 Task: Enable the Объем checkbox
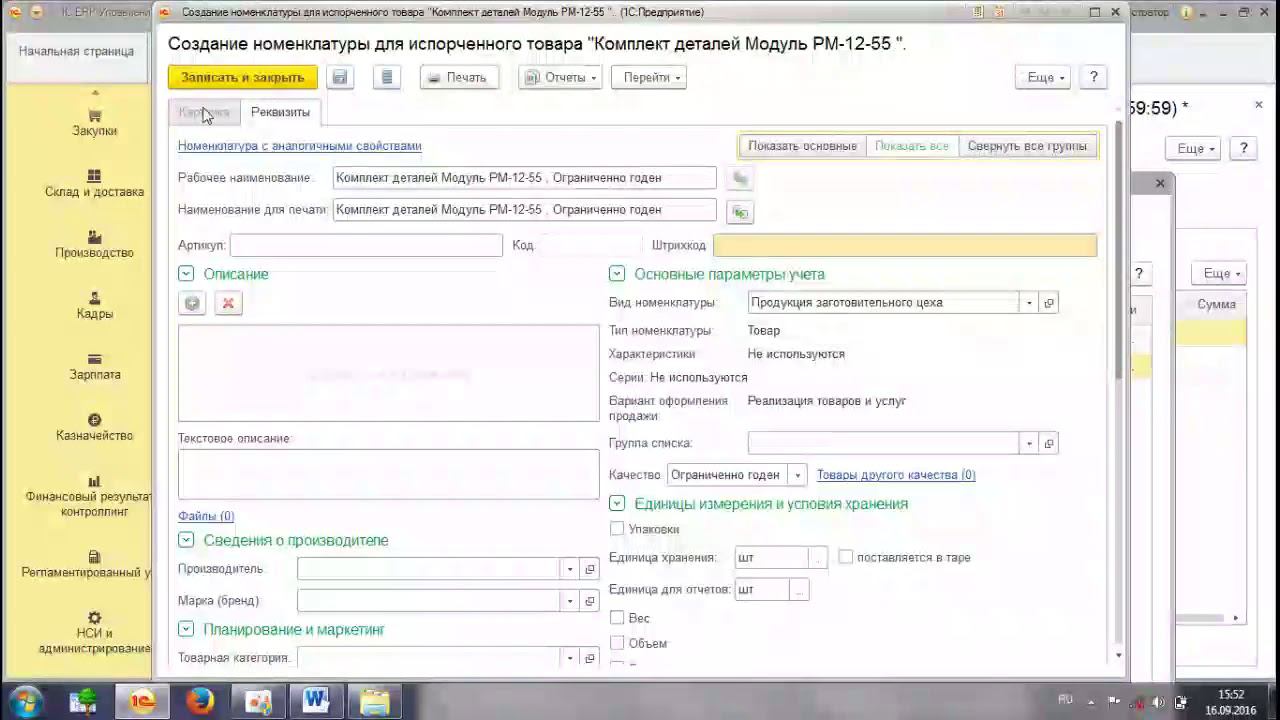click(617, 643)
